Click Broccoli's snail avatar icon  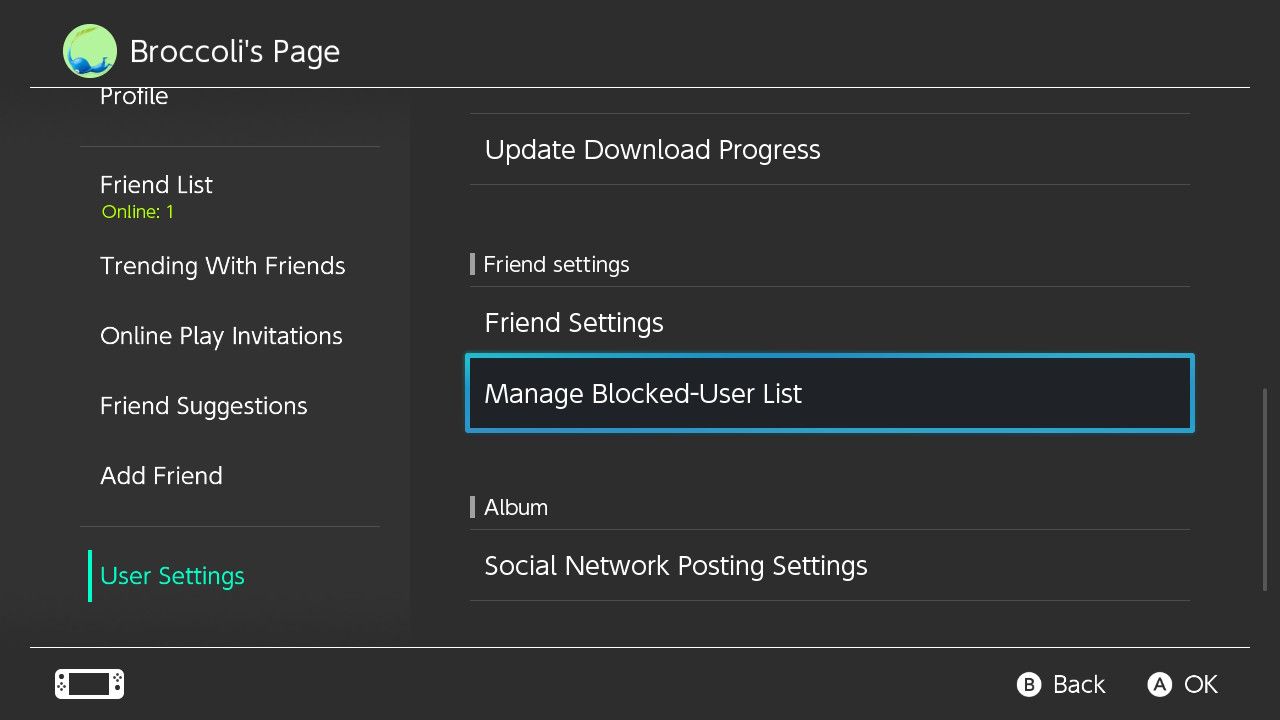[x=89, y=51]
